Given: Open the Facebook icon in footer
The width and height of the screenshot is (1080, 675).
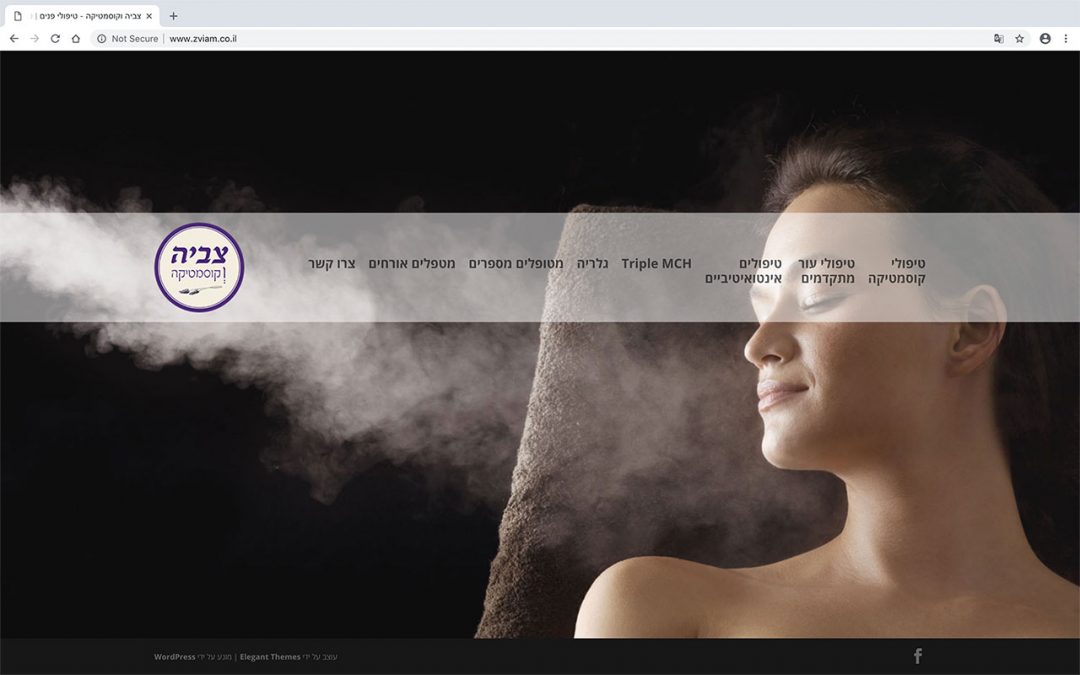Looking at the screenshot, I should 918,656.
